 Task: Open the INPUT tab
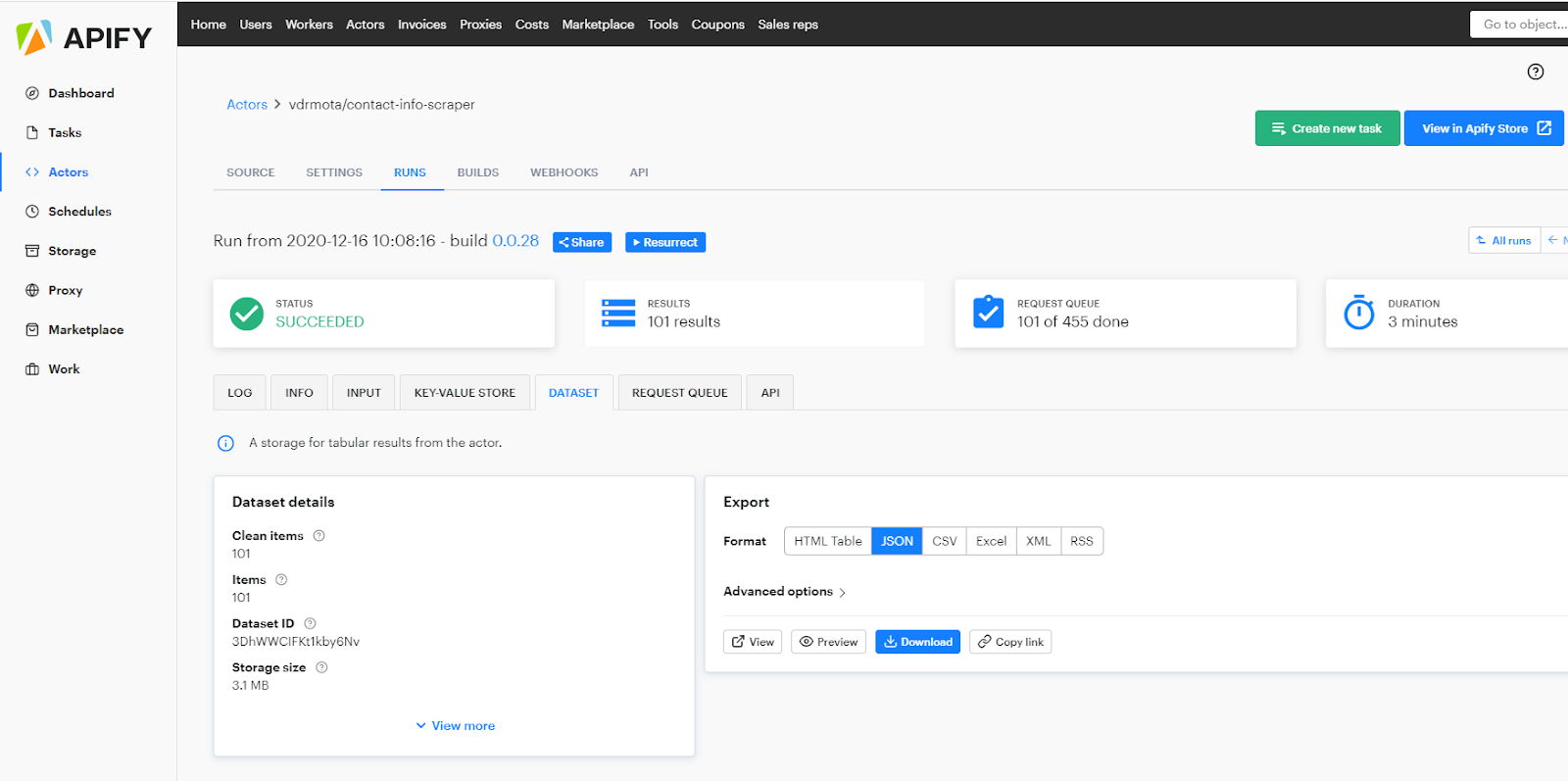point(364,393)
